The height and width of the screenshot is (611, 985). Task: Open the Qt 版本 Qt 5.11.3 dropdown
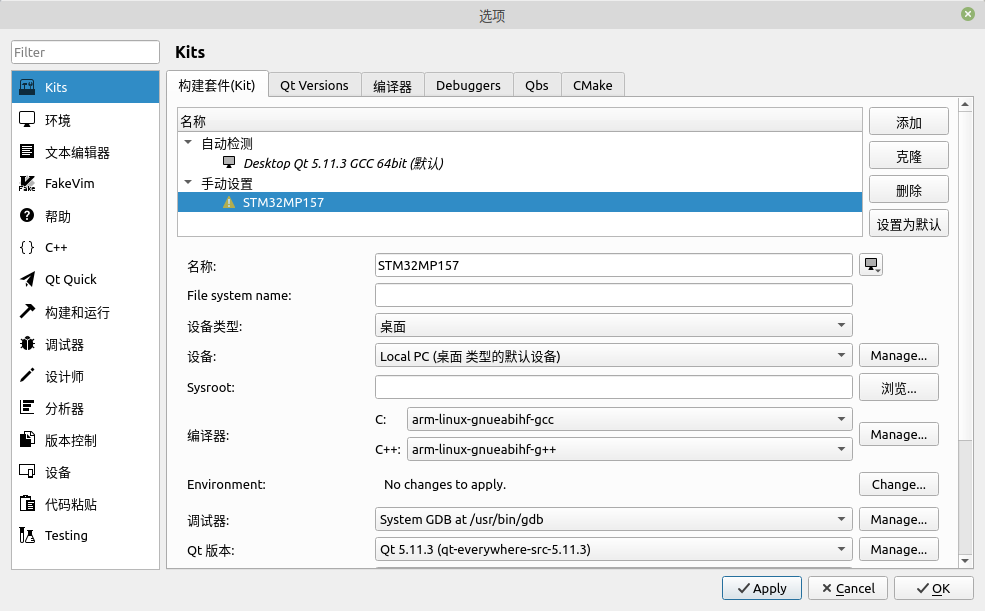614,549
